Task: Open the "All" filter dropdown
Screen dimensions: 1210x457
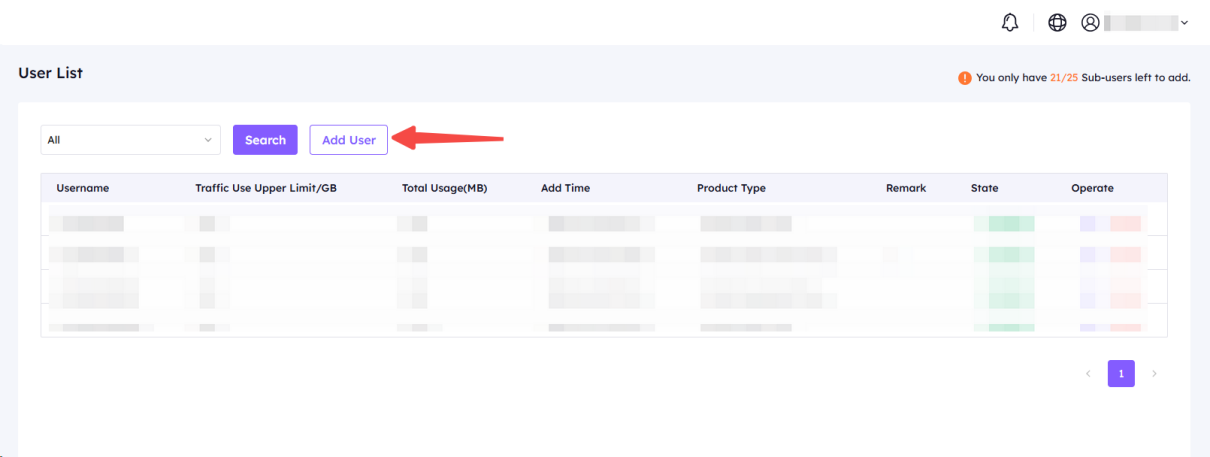Action: [x=130, y=140]
